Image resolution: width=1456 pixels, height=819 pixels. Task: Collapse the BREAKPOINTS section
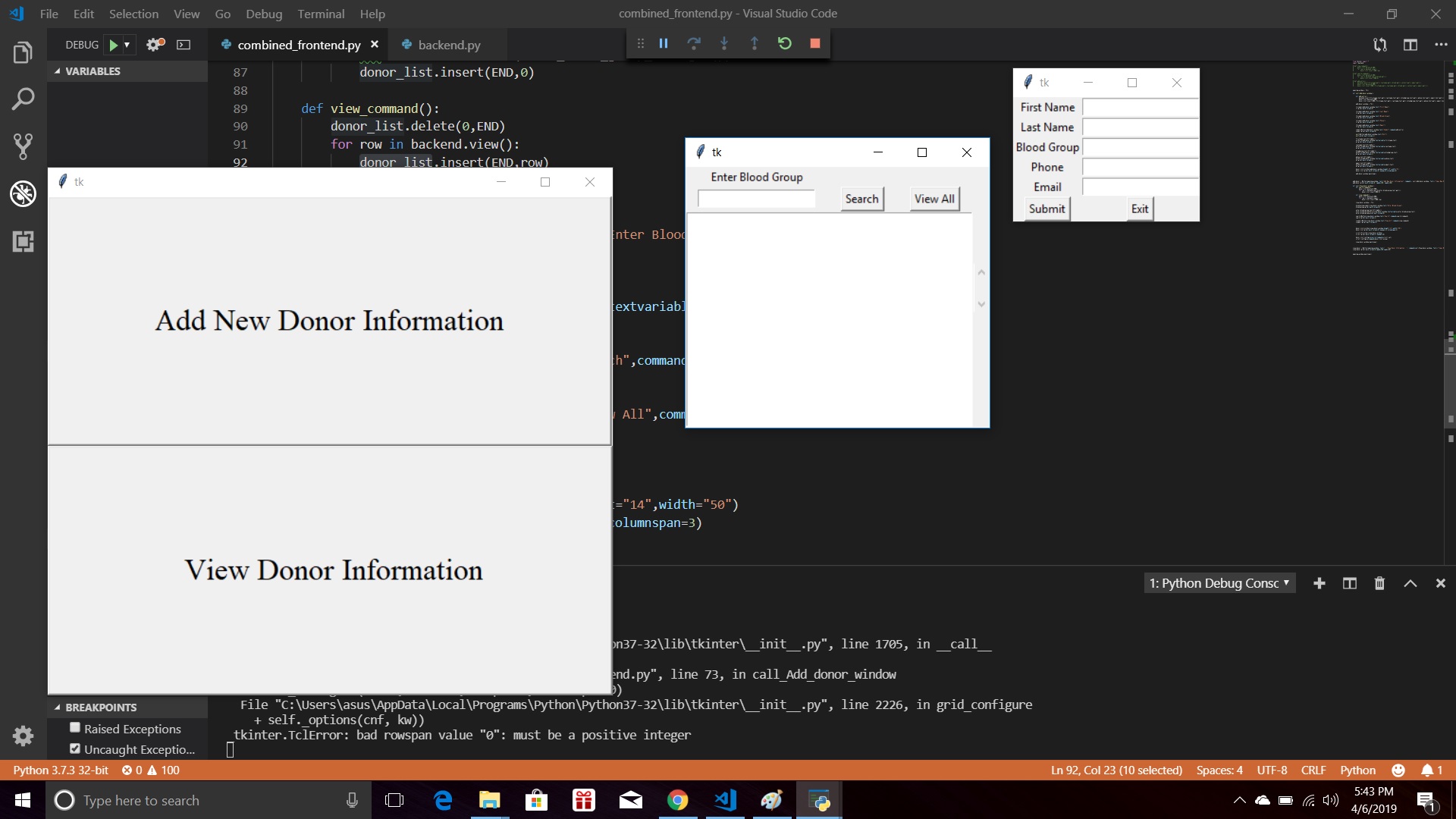[58, 708]
